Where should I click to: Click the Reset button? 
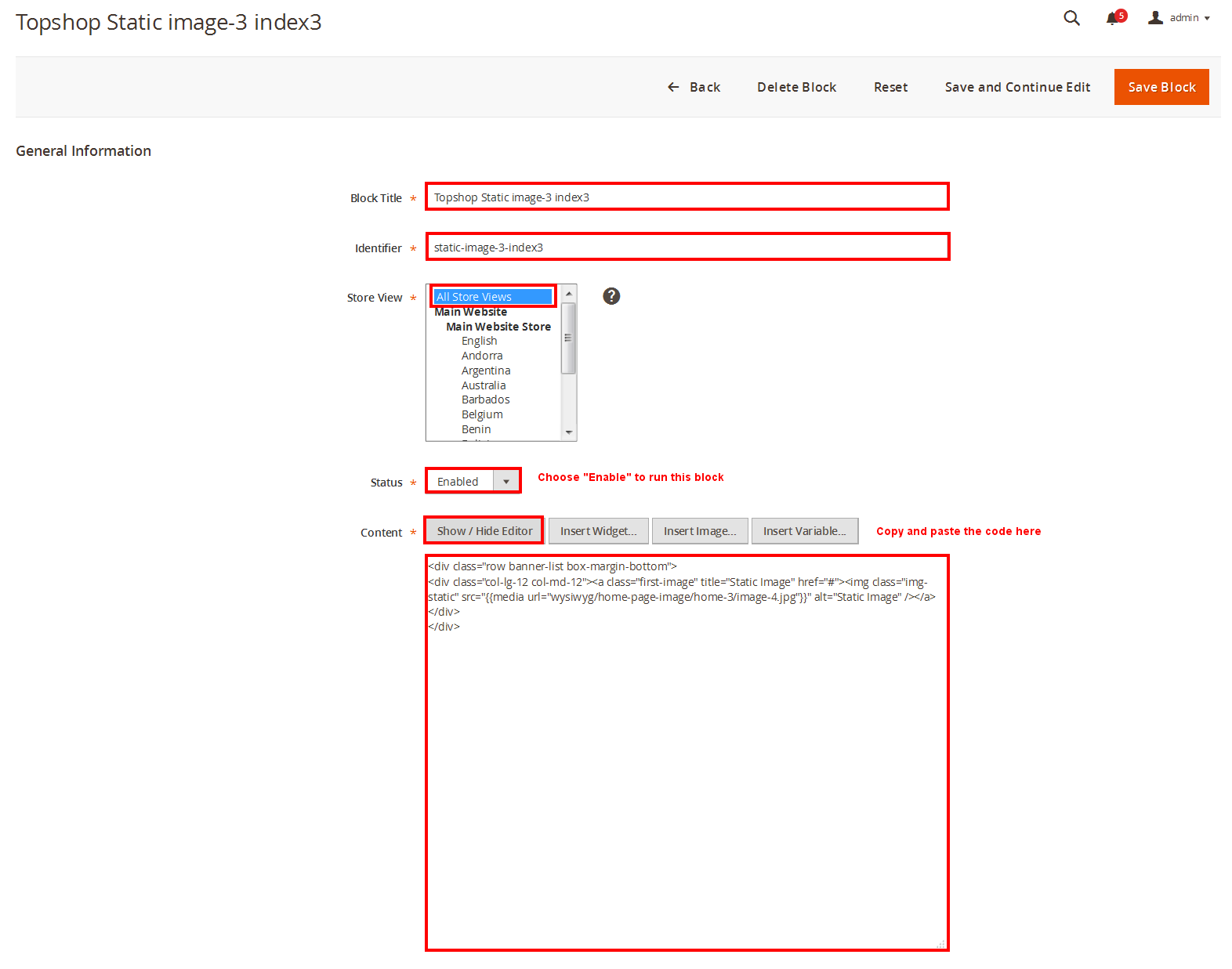(890, 87)
